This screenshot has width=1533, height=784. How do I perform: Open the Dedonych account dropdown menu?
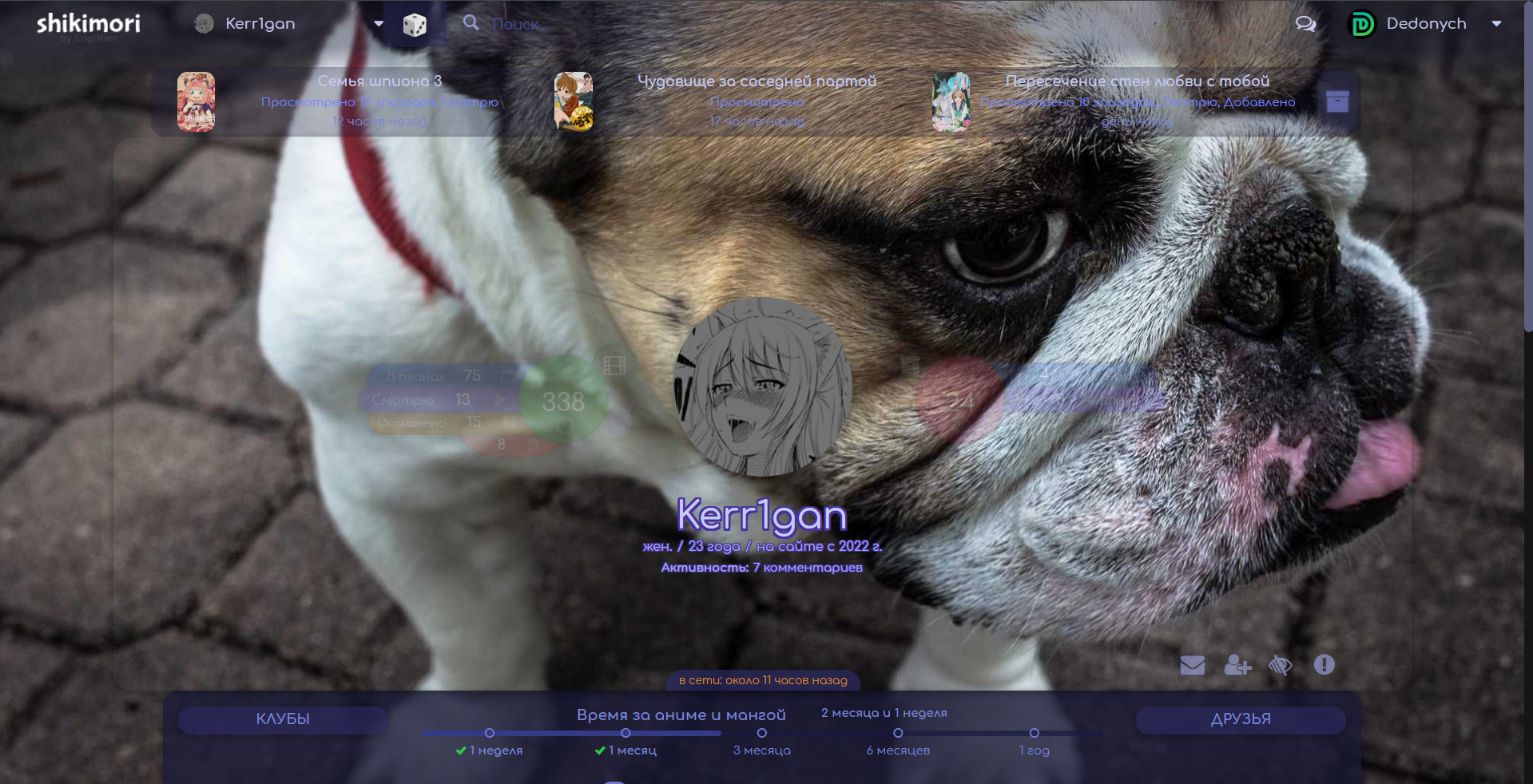pos(1496,24)
